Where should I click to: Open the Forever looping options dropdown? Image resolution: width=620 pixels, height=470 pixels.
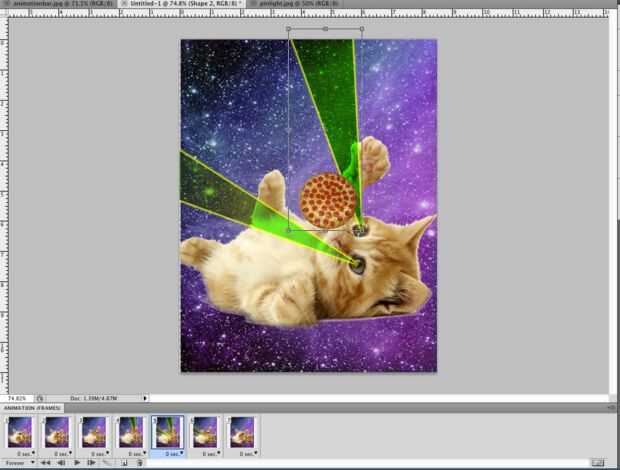[x=19, y=462]
